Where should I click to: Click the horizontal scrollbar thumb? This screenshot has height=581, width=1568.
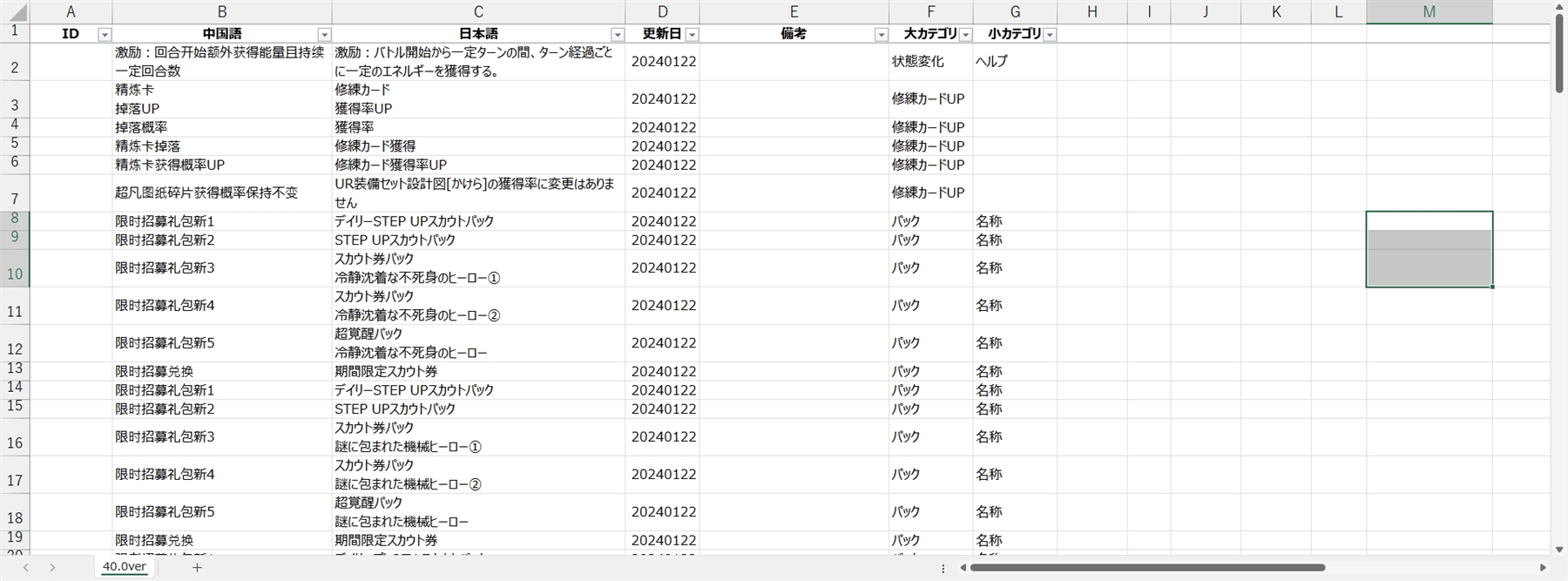(x=1146, y=568)
